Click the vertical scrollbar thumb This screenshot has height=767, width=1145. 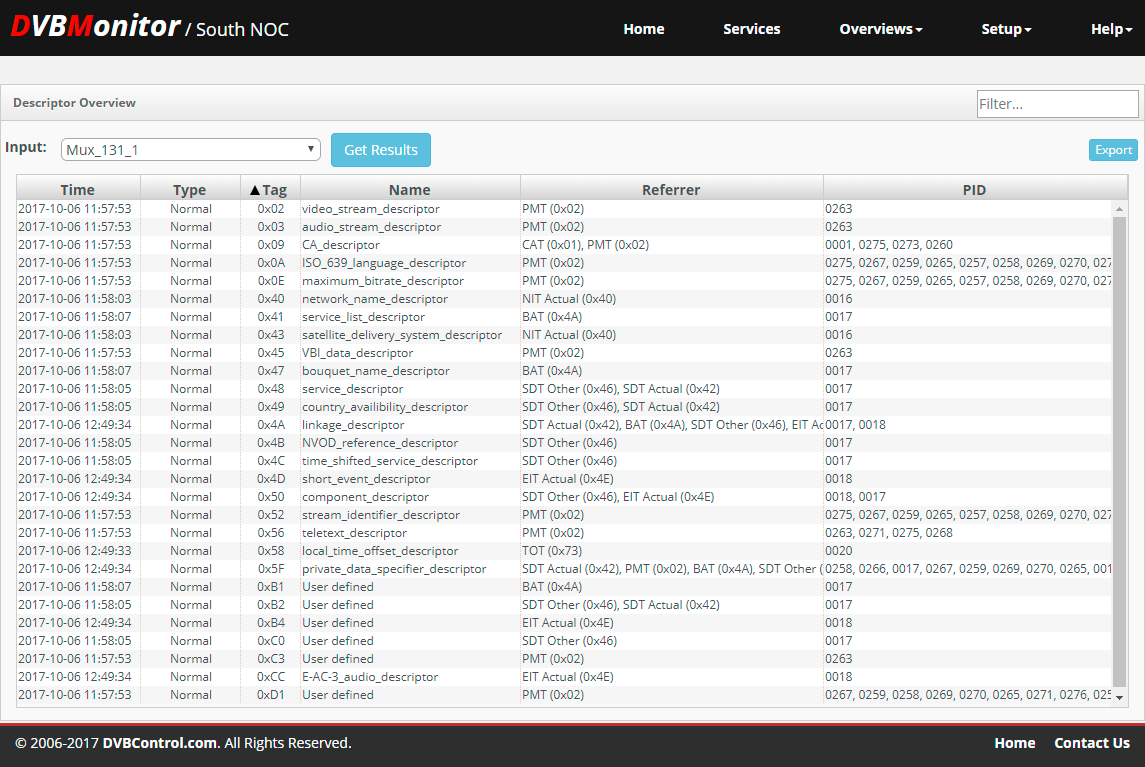1119,452
